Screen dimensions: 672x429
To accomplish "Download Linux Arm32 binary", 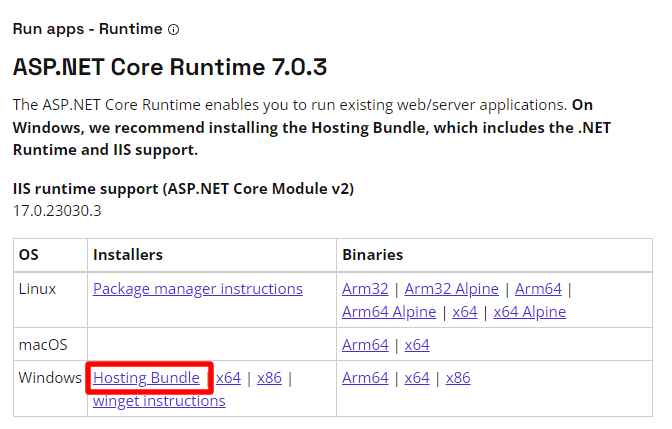I will tap(365, 289).
